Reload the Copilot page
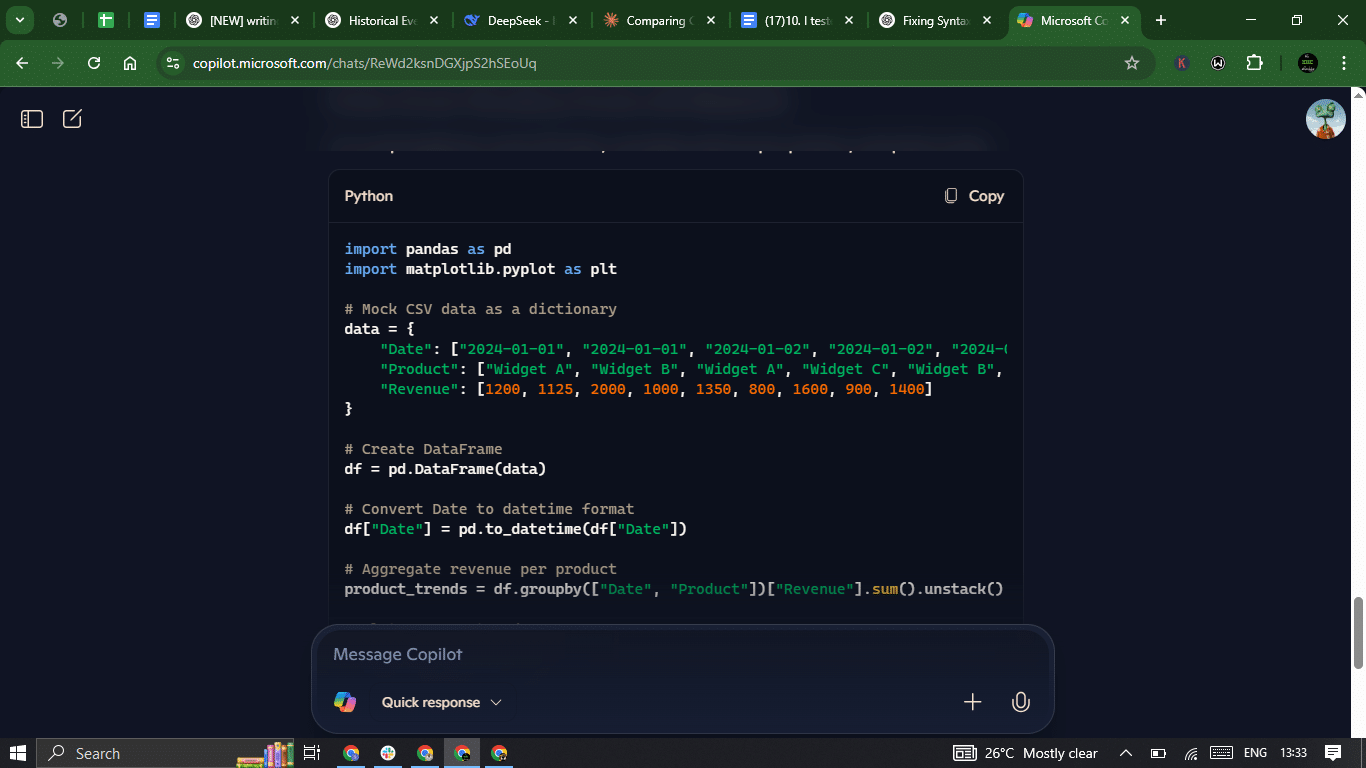 [94, 63]
